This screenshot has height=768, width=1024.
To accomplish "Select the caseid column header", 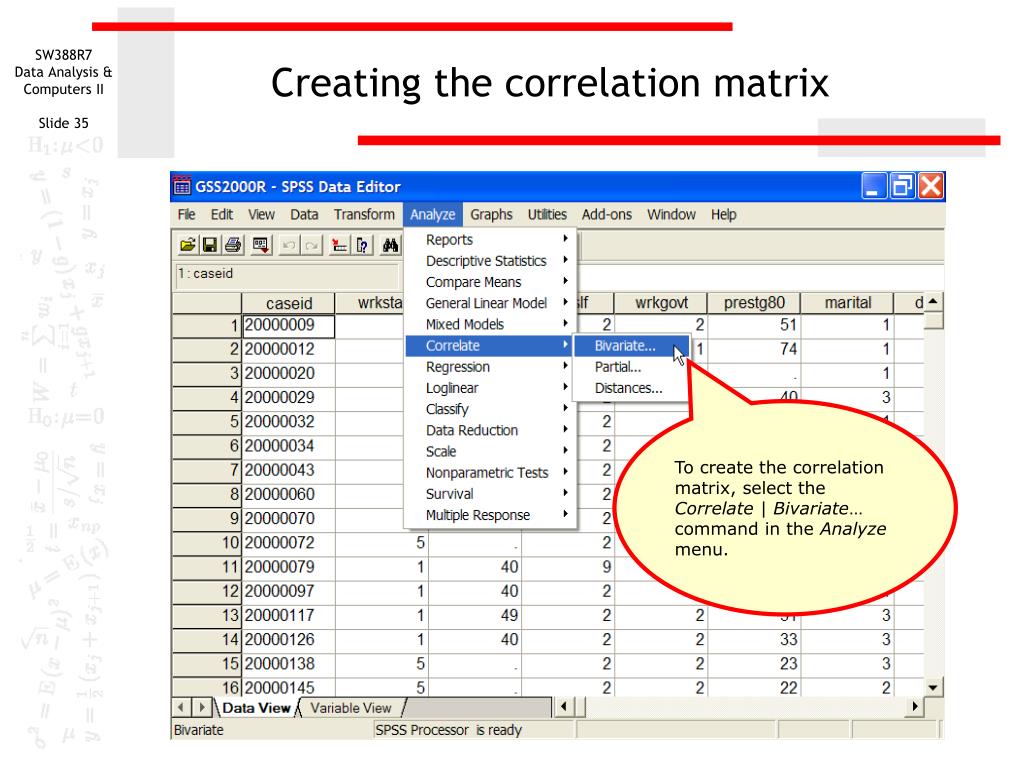I will [288, 303].
